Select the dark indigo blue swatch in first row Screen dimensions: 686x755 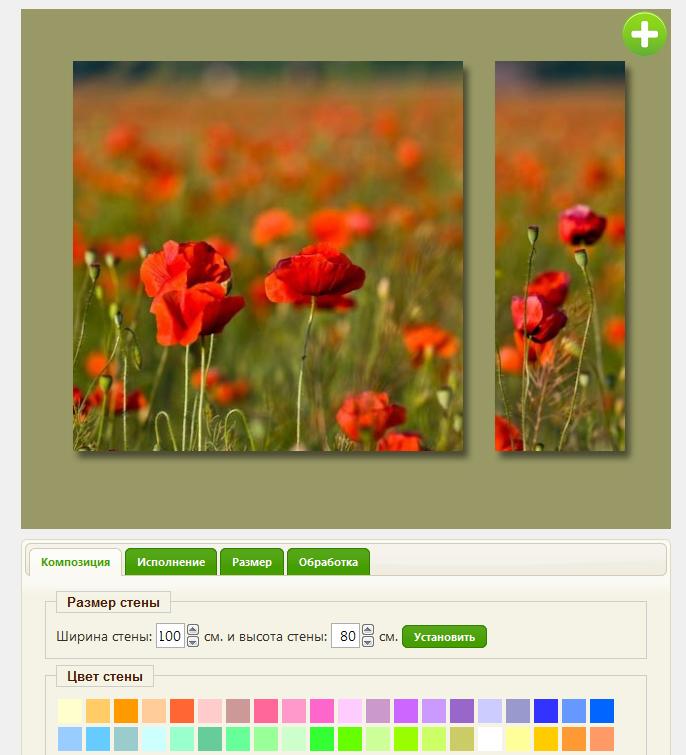pos(546,711)
